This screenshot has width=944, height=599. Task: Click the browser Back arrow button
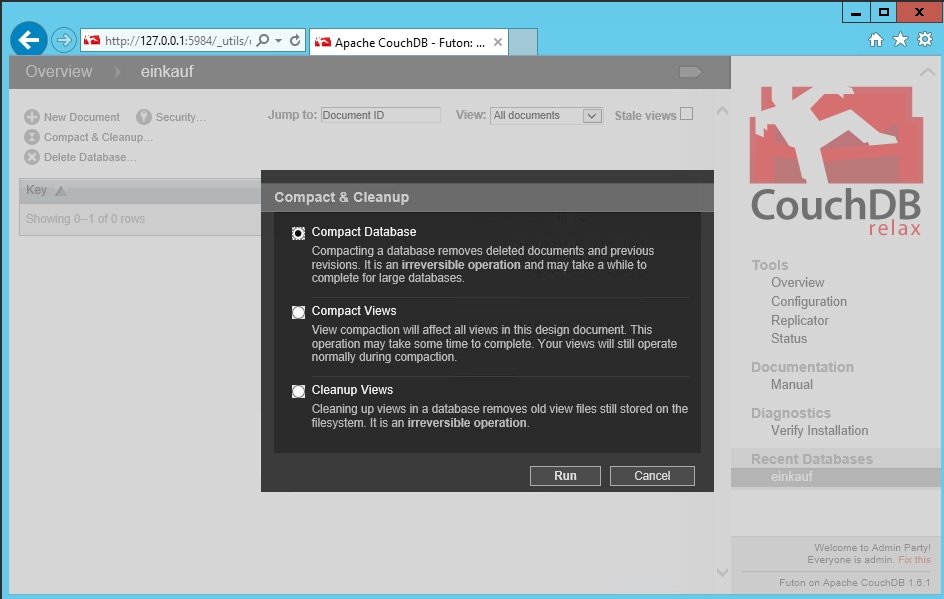[x=30, y=40]
